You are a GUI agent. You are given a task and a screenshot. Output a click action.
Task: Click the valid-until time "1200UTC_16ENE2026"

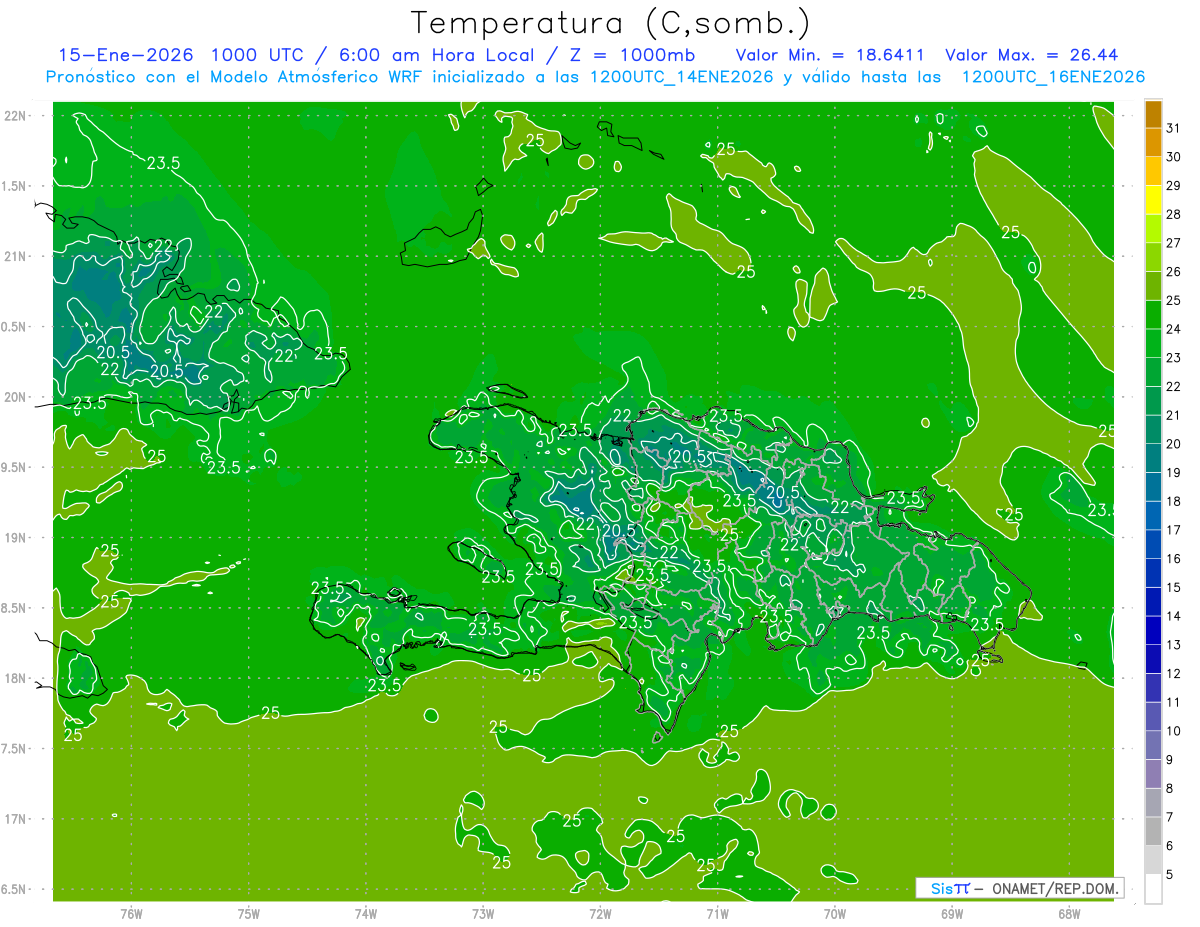point(1052,77)
